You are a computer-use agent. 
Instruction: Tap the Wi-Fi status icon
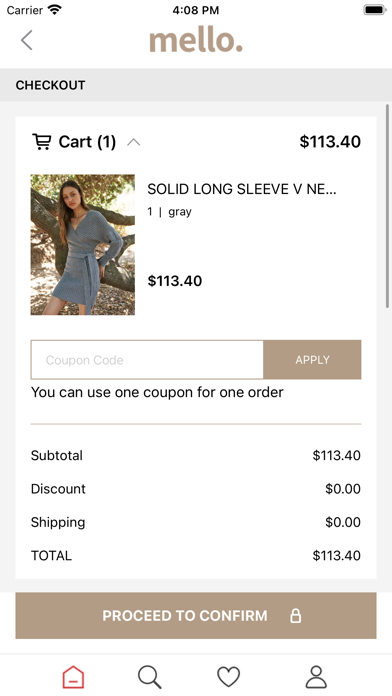tap(55, 10)
